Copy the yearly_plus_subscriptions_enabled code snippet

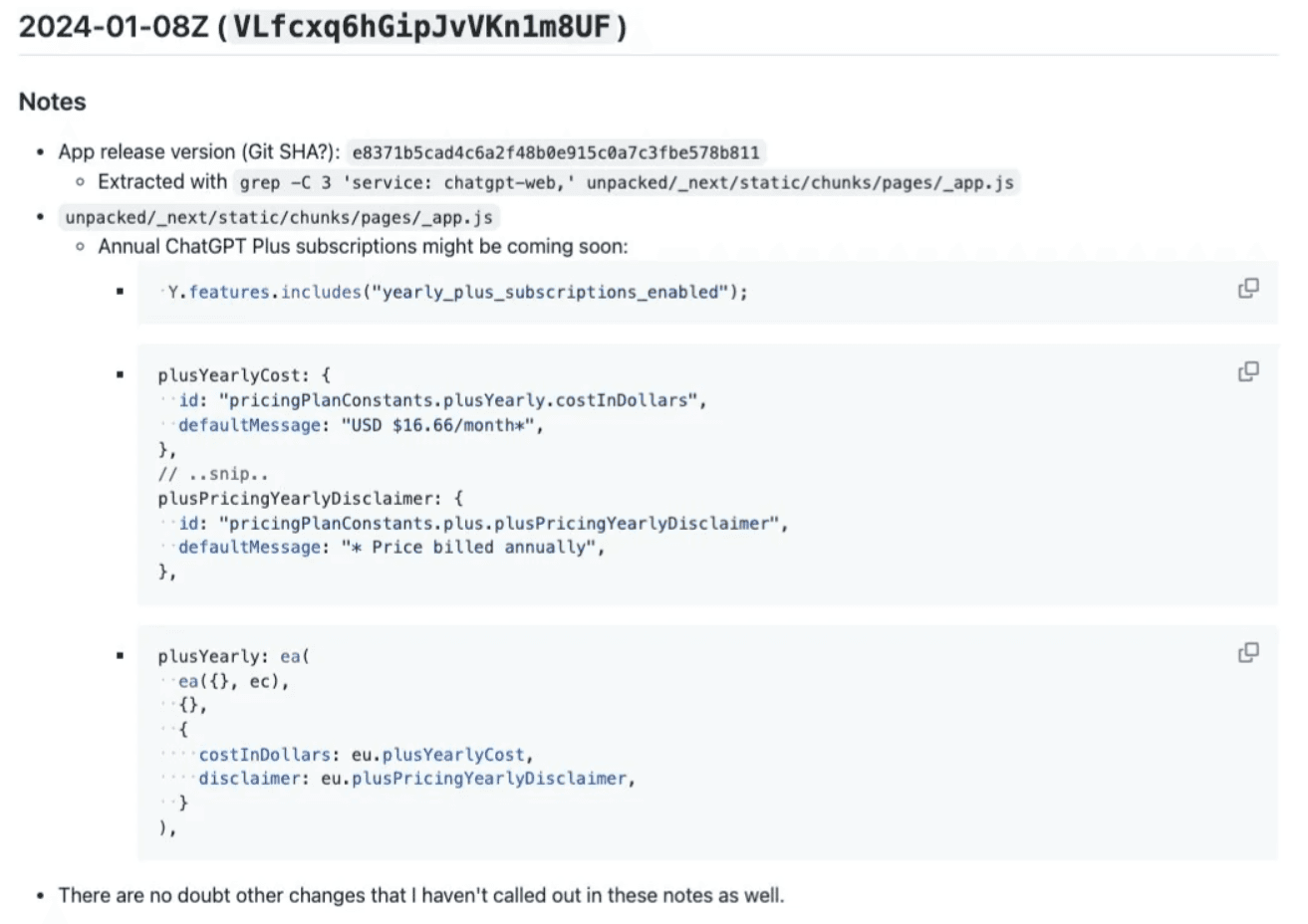pos(1247,289)
